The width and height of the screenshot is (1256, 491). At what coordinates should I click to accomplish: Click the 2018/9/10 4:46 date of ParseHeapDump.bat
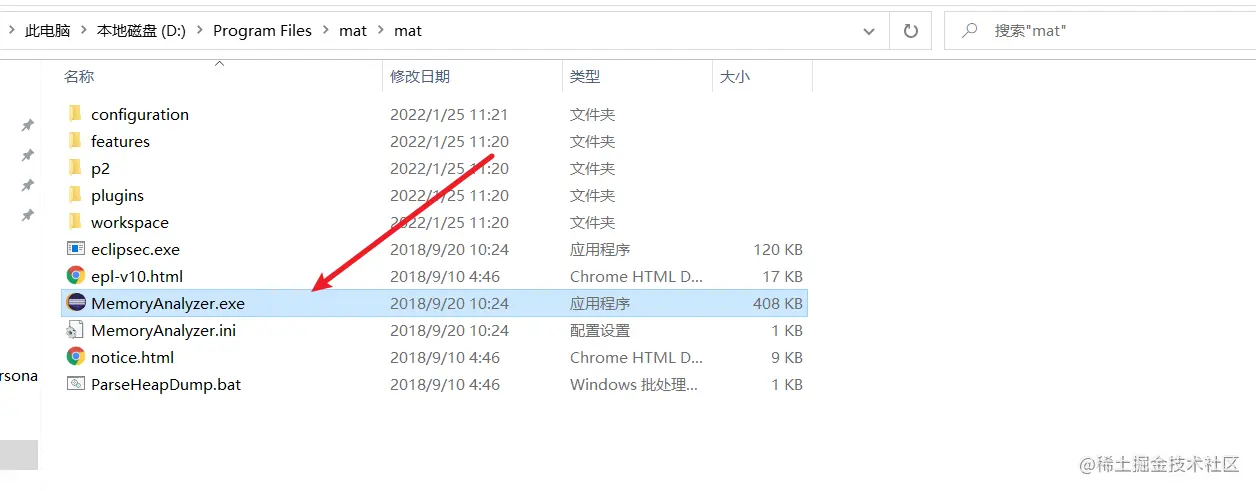[444, 384]
